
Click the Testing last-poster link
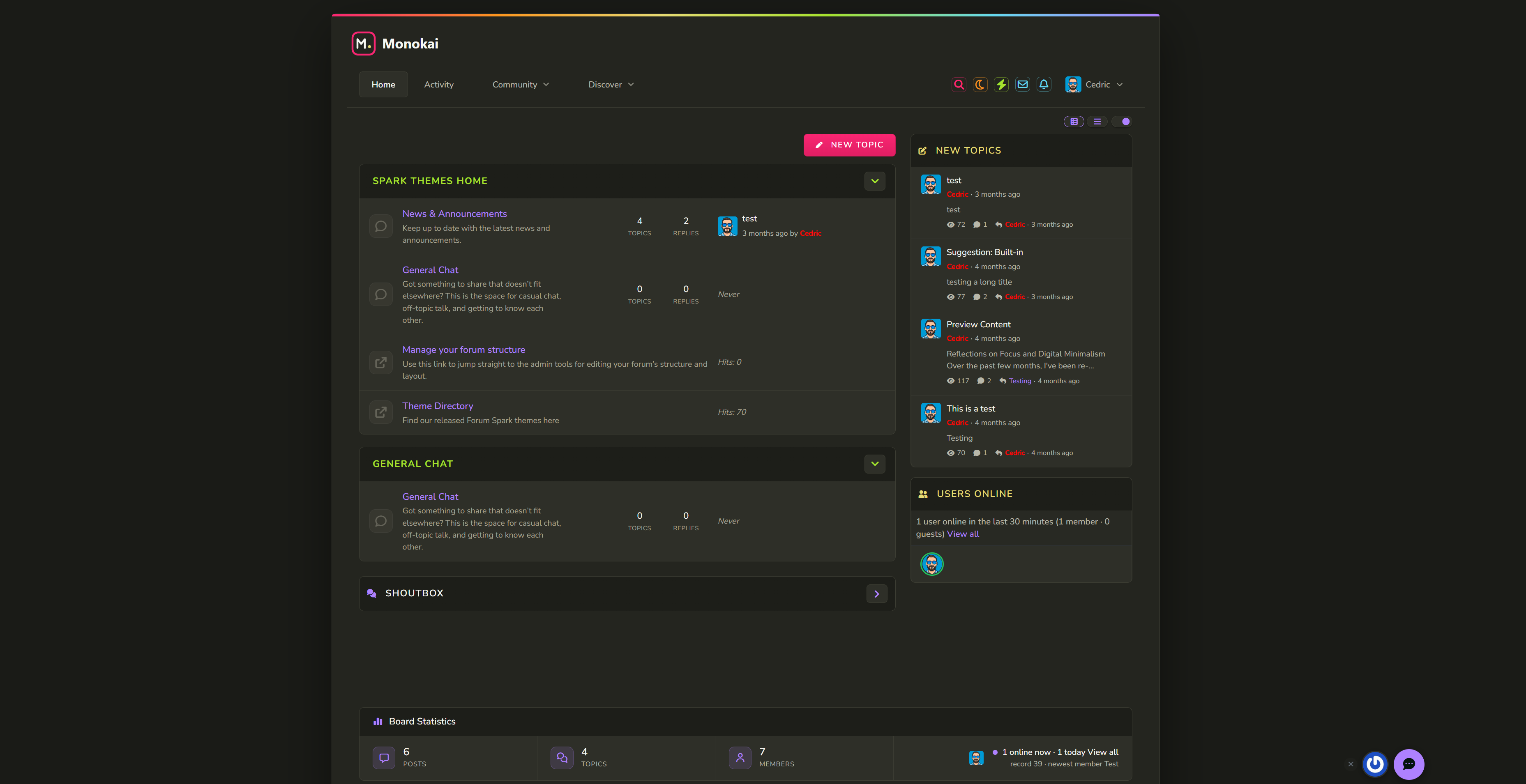tap(1019, 382)
